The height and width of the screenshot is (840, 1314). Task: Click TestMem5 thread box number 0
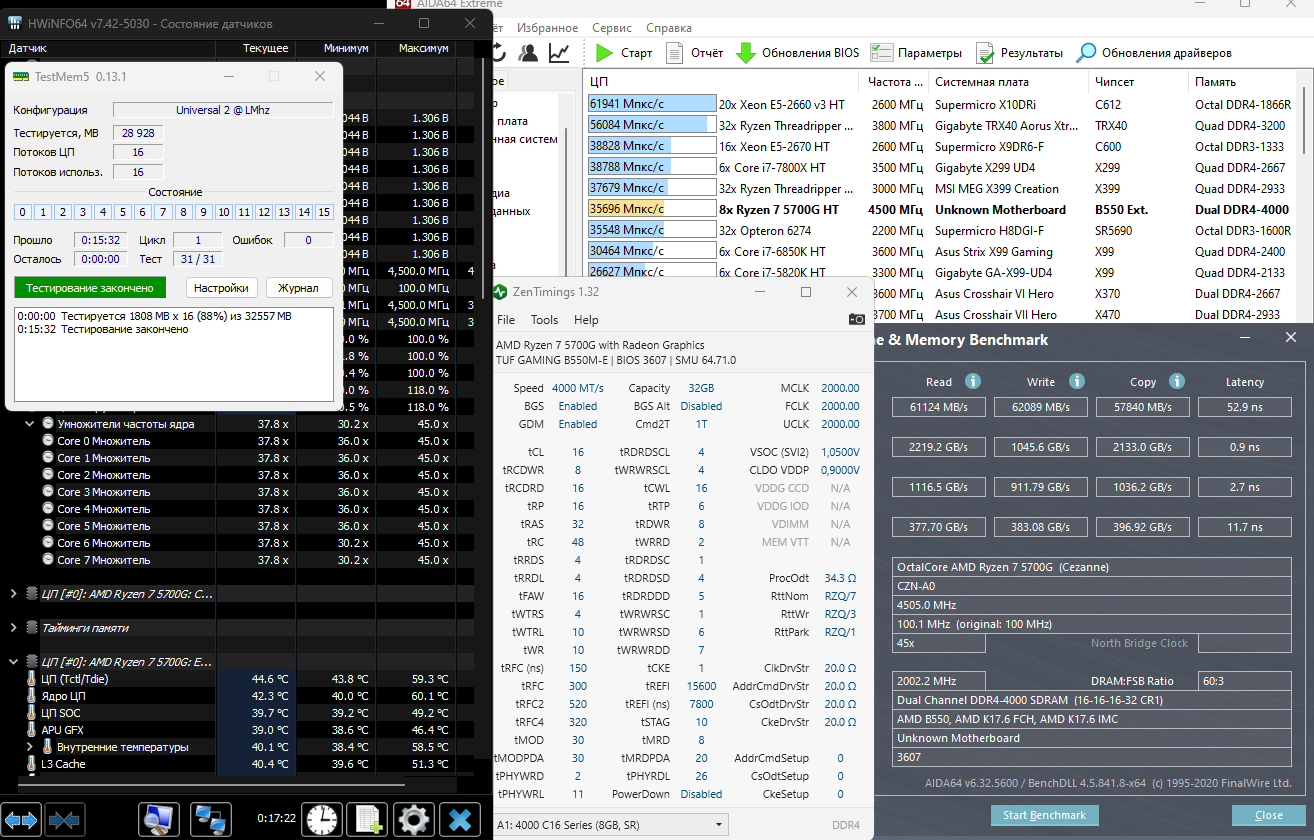[23, 212]
